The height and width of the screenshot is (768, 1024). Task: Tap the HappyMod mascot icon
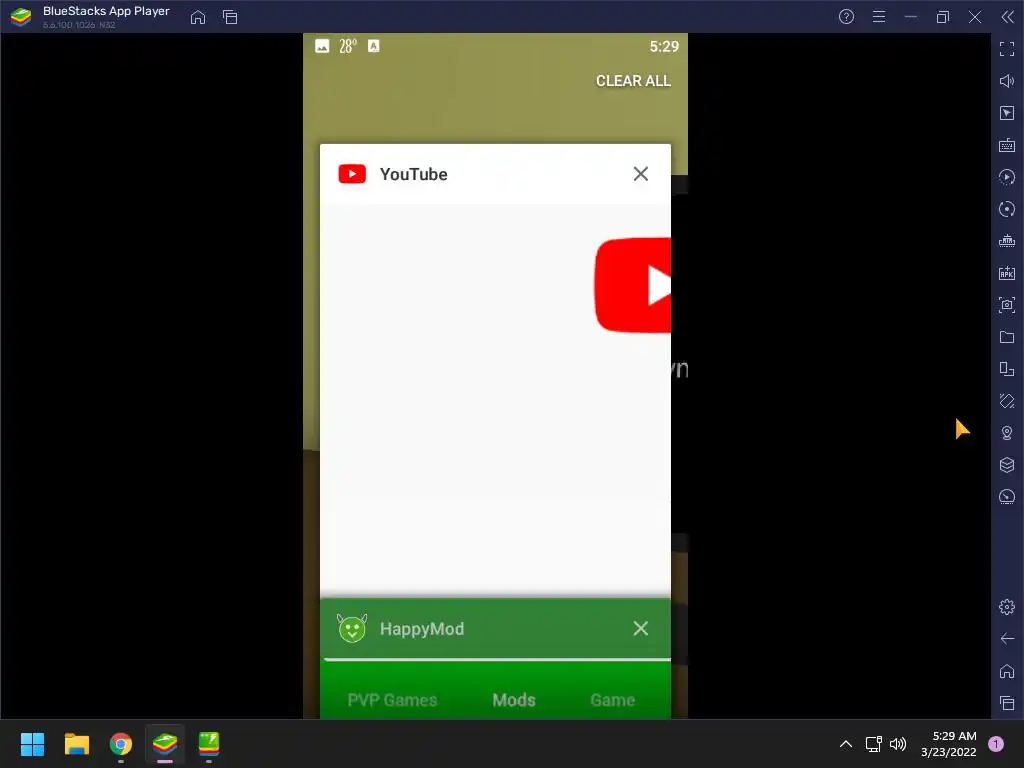(x=352, y=628)
